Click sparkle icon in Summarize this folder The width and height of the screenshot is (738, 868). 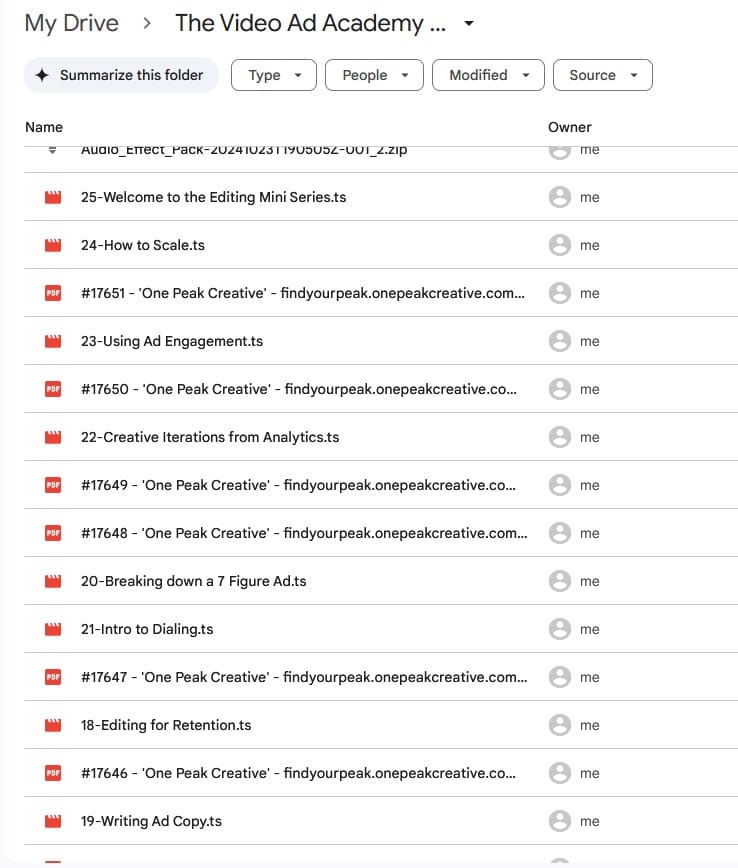pos(42,75)
